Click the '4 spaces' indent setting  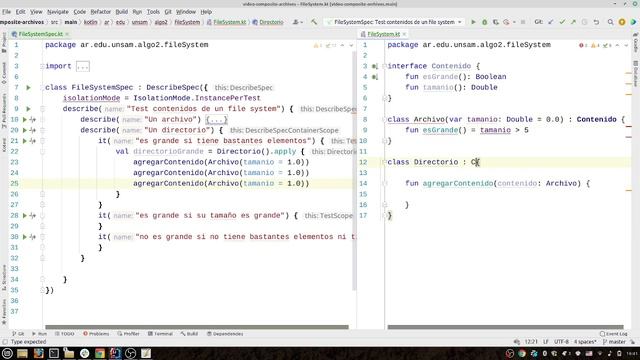(585, 342)
